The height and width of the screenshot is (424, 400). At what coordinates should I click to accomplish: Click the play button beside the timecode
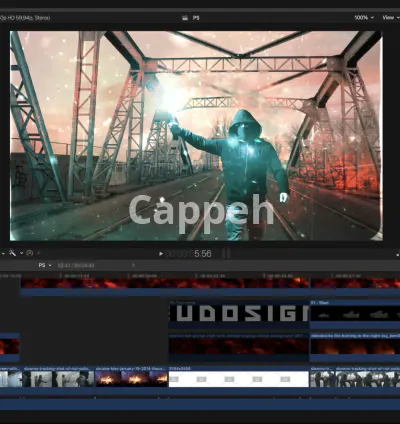tap(161, 254)
